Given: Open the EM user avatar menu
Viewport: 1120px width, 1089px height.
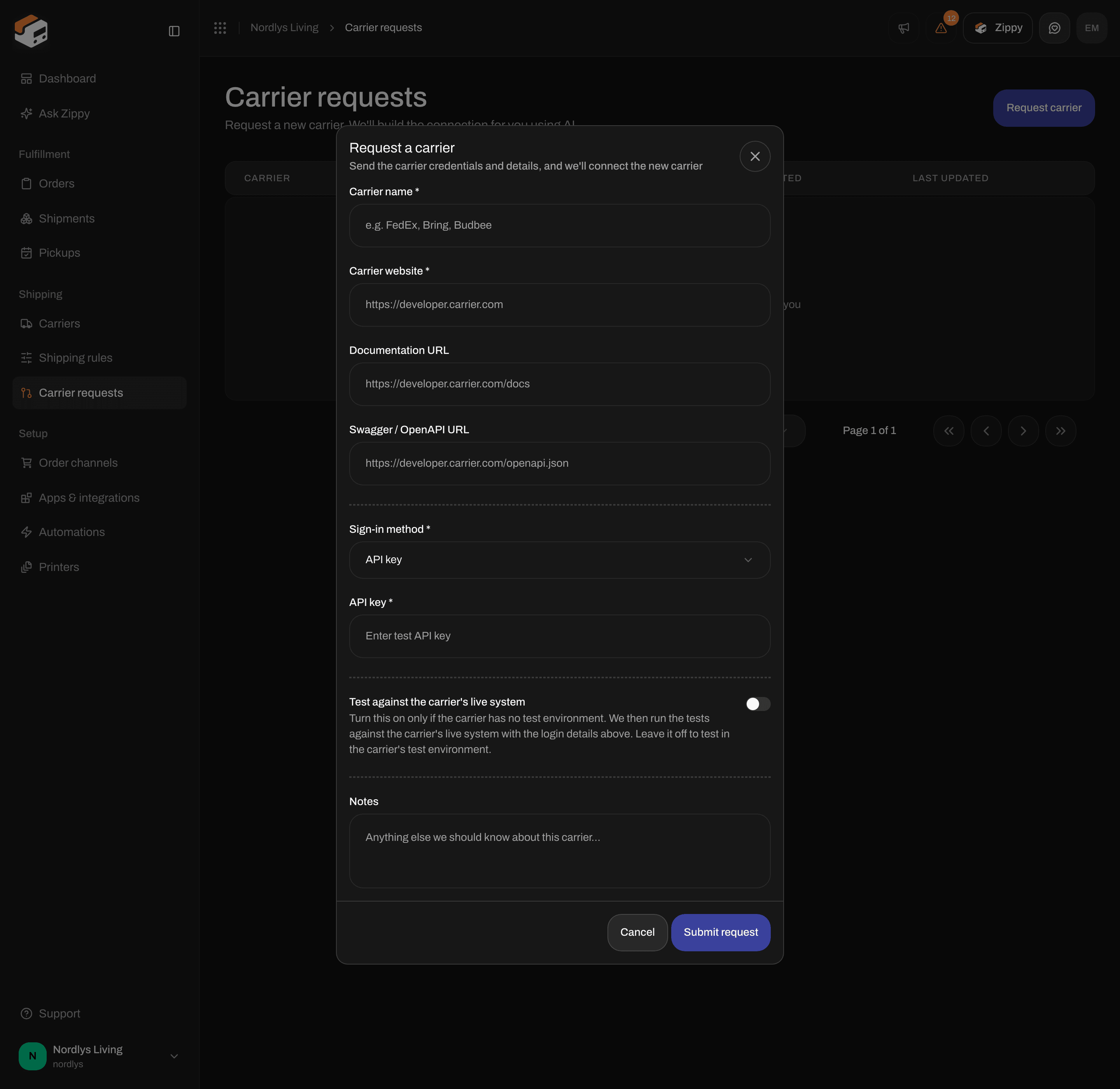Looking at the screenshot, I should [1091, 28].
